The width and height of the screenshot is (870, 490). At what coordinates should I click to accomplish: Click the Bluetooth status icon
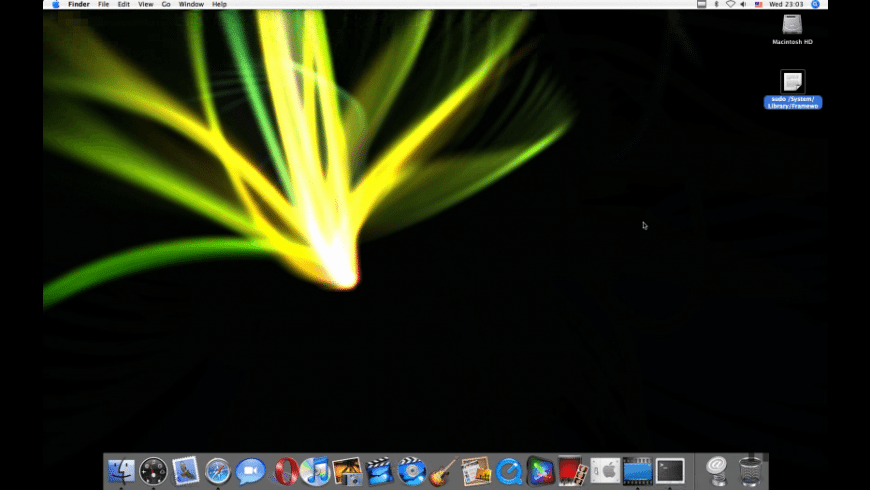pyautogui.click(x=716, y=4)
